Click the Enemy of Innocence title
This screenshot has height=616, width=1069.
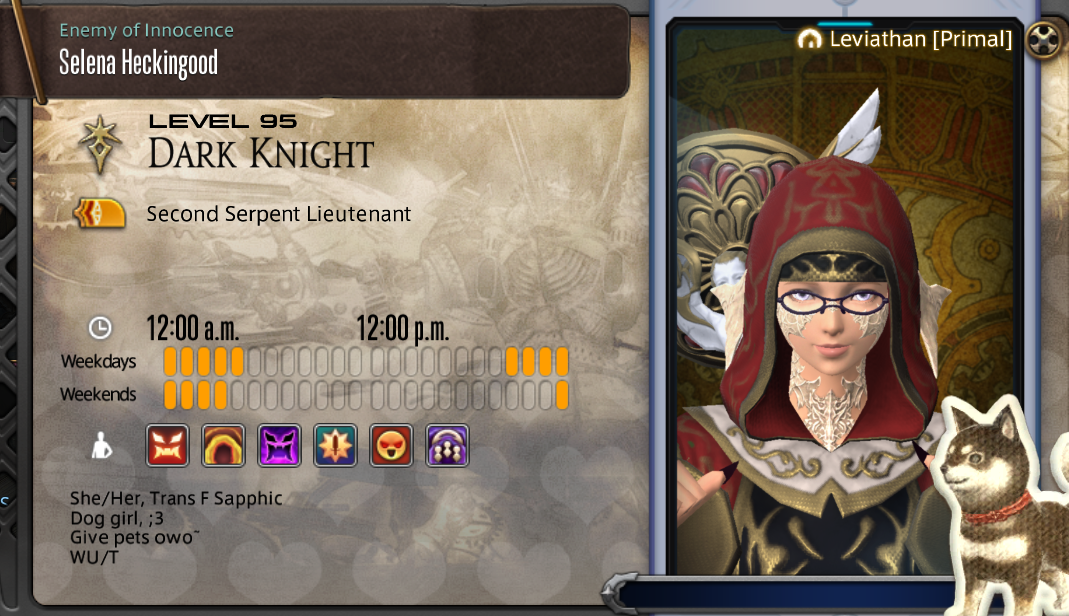pyautogui.click(x=147, y=30)
